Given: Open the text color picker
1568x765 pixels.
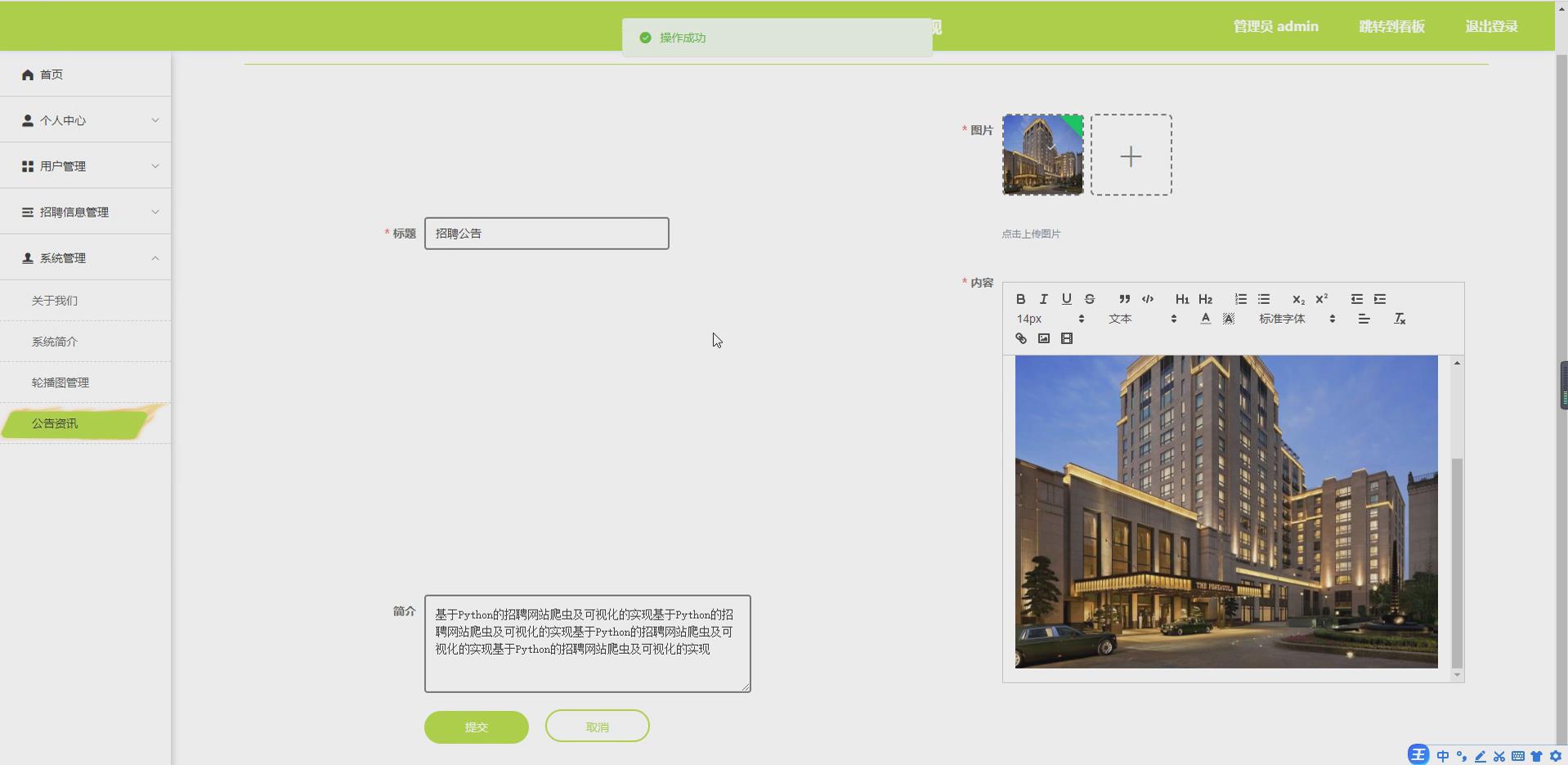Looking at the screenshot, I should point(1205,319).
